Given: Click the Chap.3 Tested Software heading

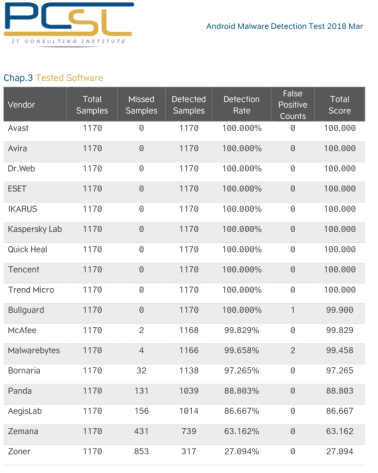Looking at the screenshot, I should coord(53,78).
